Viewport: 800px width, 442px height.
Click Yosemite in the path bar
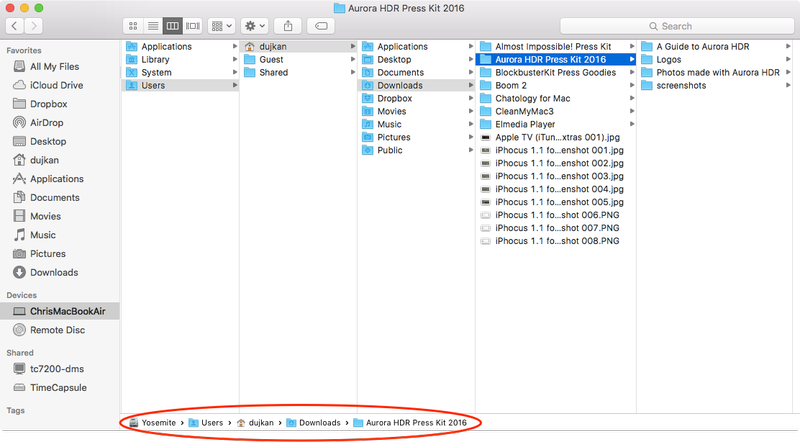(x=153, y=423)
